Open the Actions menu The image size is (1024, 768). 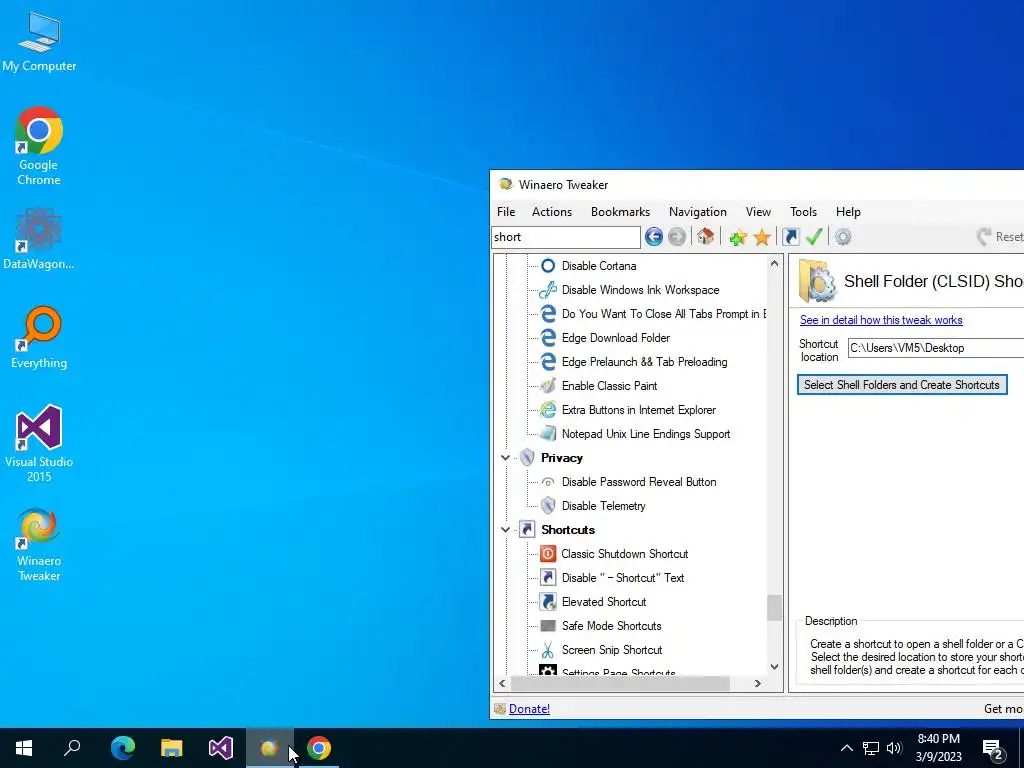tap(552, 212)
